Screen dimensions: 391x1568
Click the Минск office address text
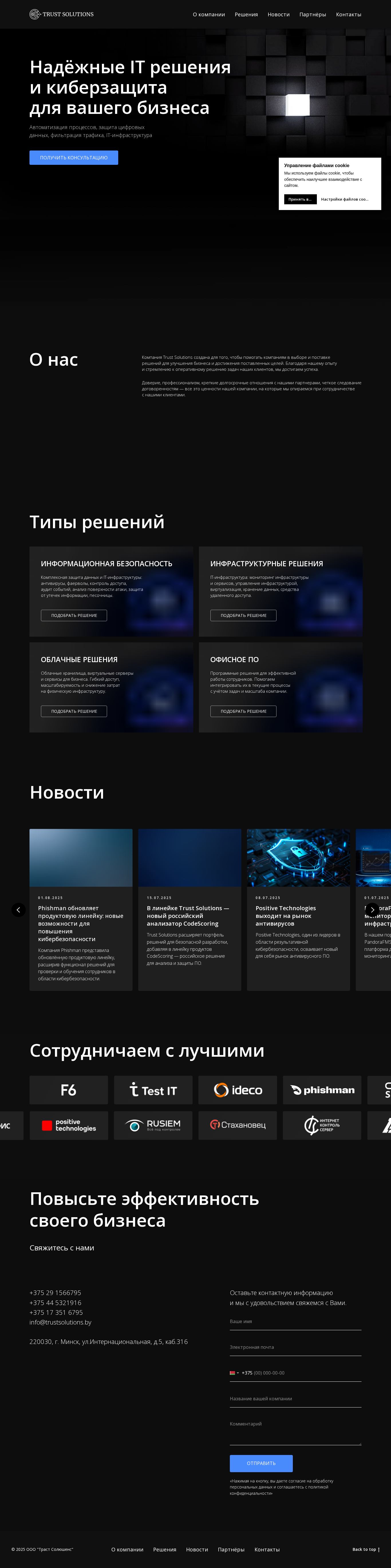[x=108, y=1342]
